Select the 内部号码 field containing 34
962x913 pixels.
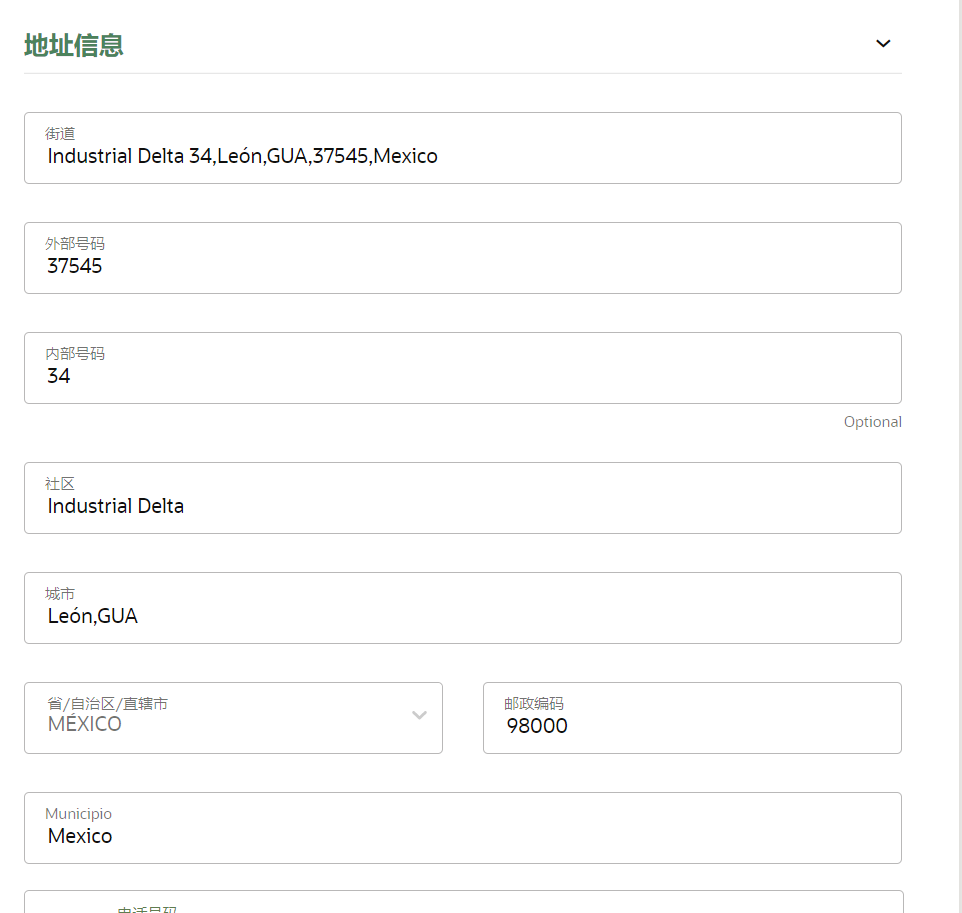(462, 376)
